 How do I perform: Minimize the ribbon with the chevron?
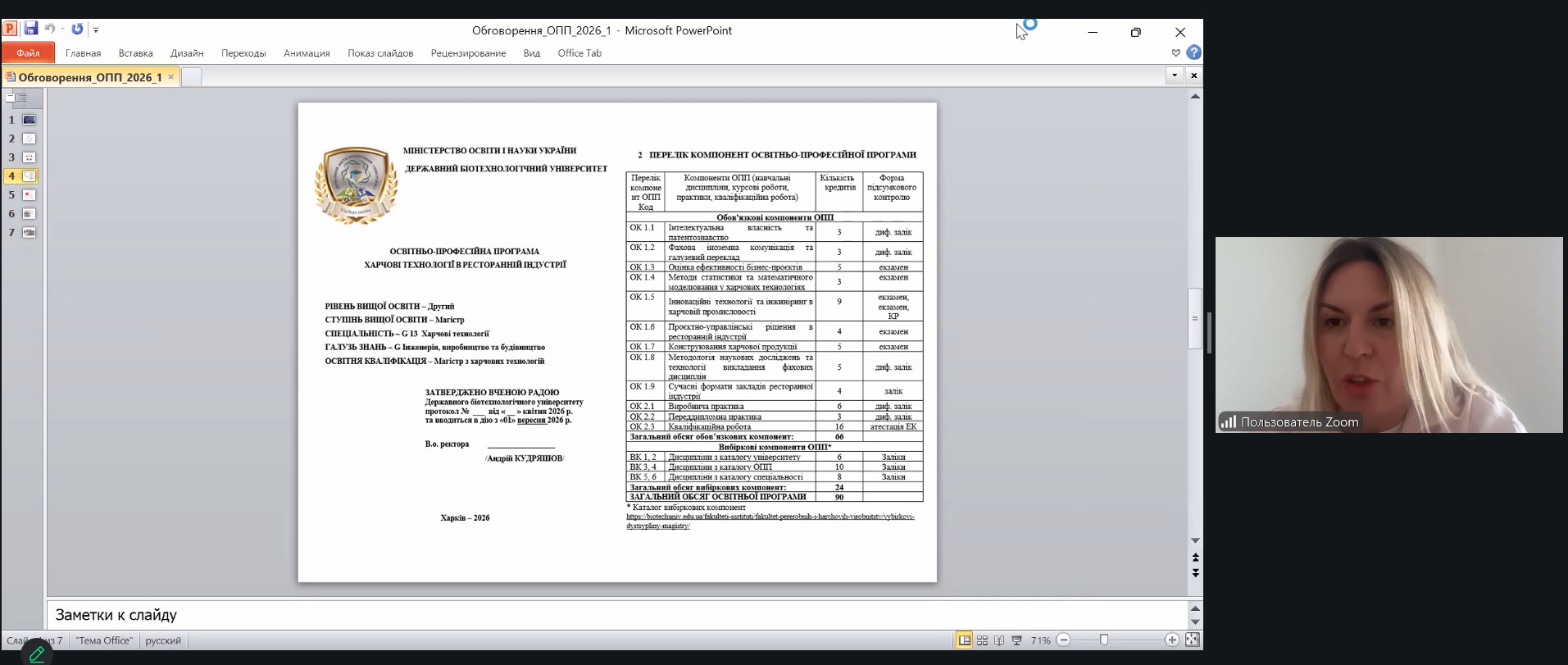coord(1176,52)
